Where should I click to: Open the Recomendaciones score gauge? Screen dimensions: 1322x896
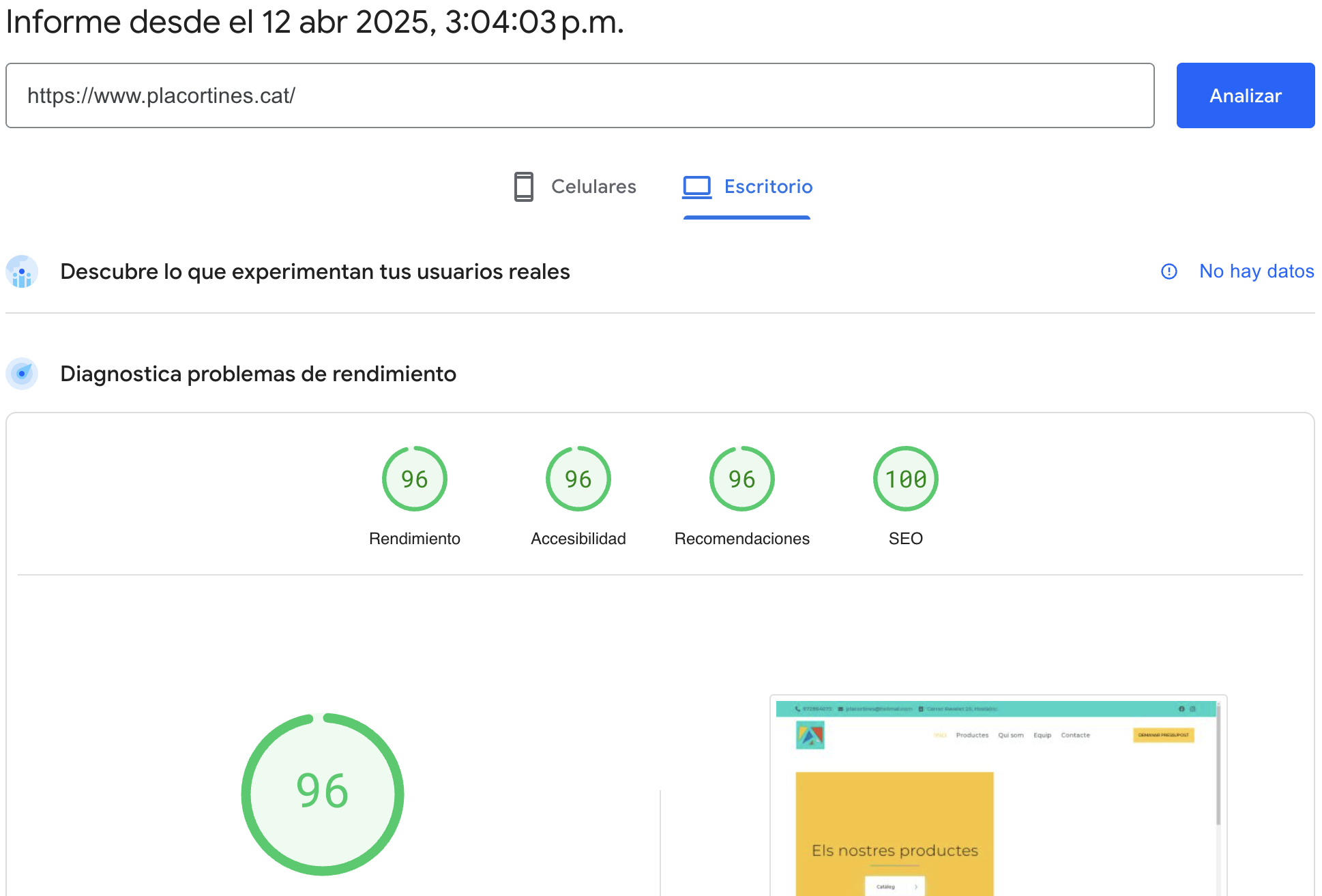pos(741,479)
